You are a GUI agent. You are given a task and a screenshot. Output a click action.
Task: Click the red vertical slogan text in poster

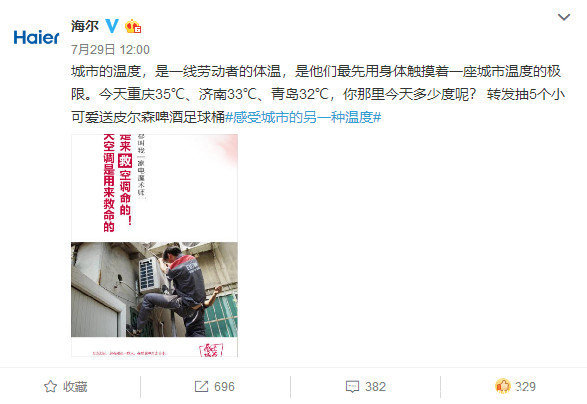[117, 183]
